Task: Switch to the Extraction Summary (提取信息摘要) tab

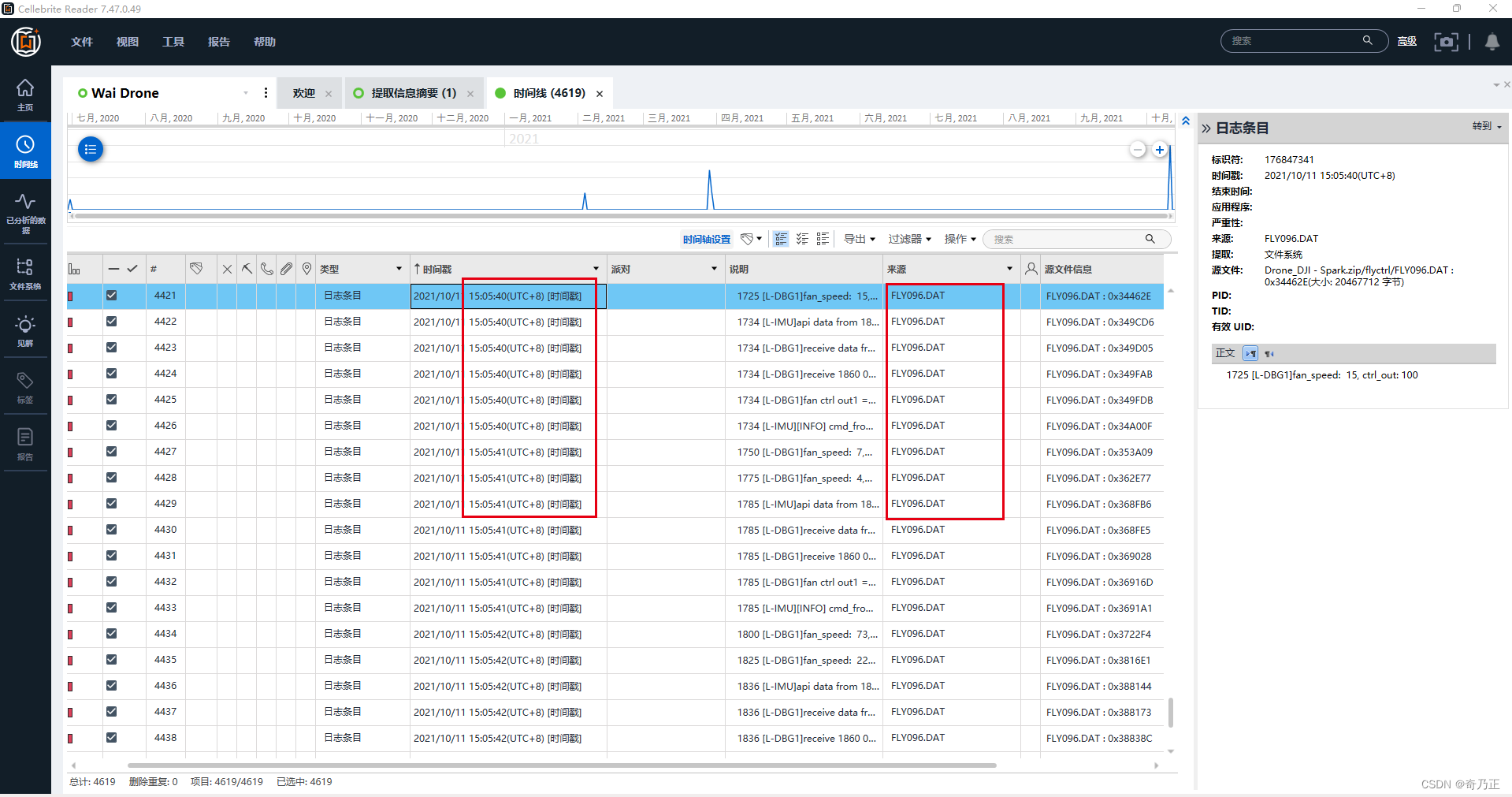Action: click(414, 93)
